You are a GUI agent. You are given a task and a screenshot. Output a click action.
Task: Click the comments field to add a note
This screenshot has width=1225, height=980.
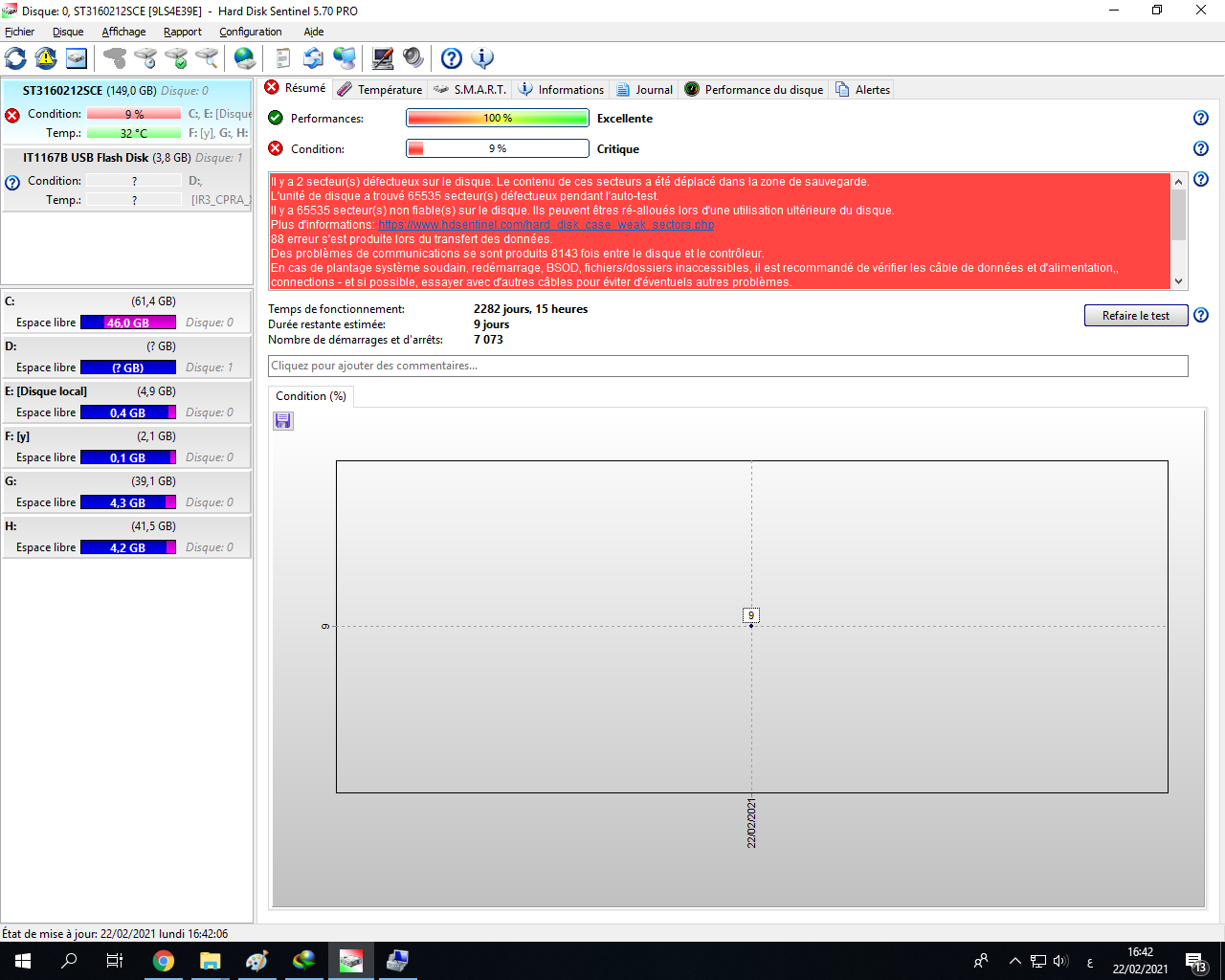tap(728, 366)
